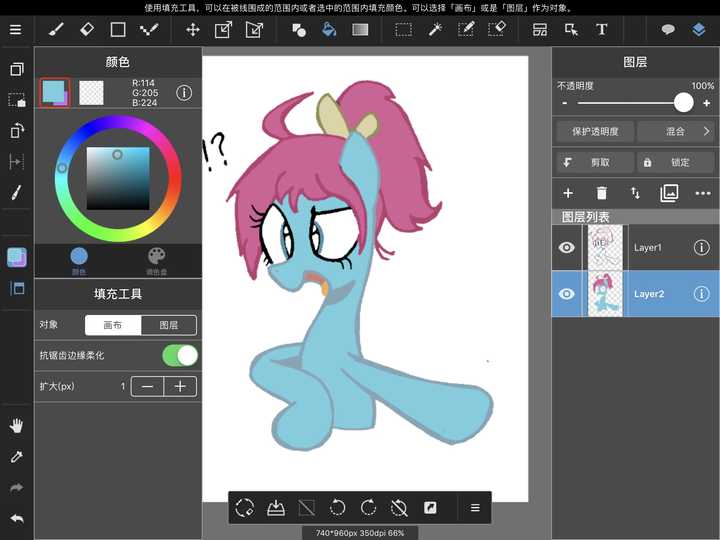The image size is (720, 540).
Task: Rotate canvas right in bottom bar
Action: tap(368, 508)
